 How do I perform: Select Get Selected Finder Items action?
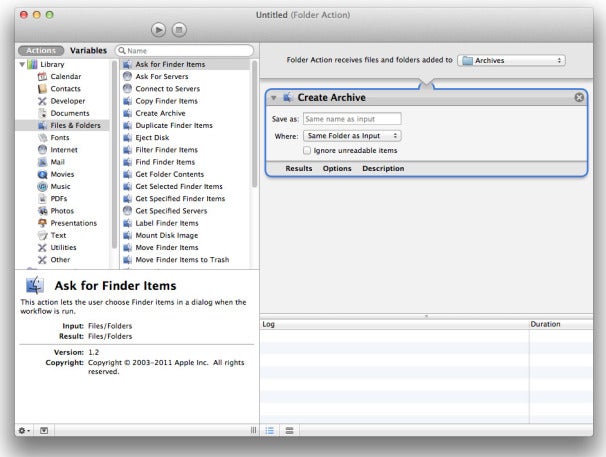click(185, 186)
